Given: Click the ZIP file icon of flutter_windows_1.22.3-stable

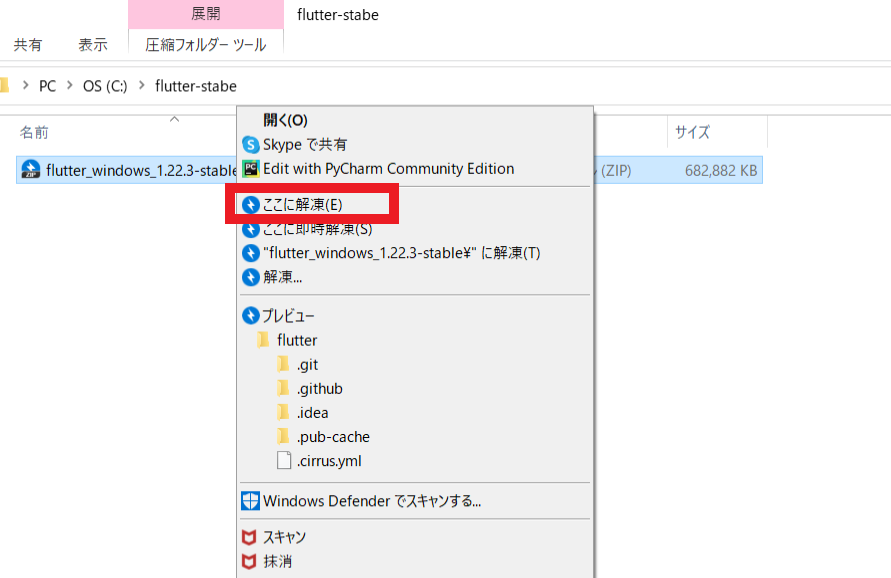Looking at the screenshot, I should [x=31, y=169].
